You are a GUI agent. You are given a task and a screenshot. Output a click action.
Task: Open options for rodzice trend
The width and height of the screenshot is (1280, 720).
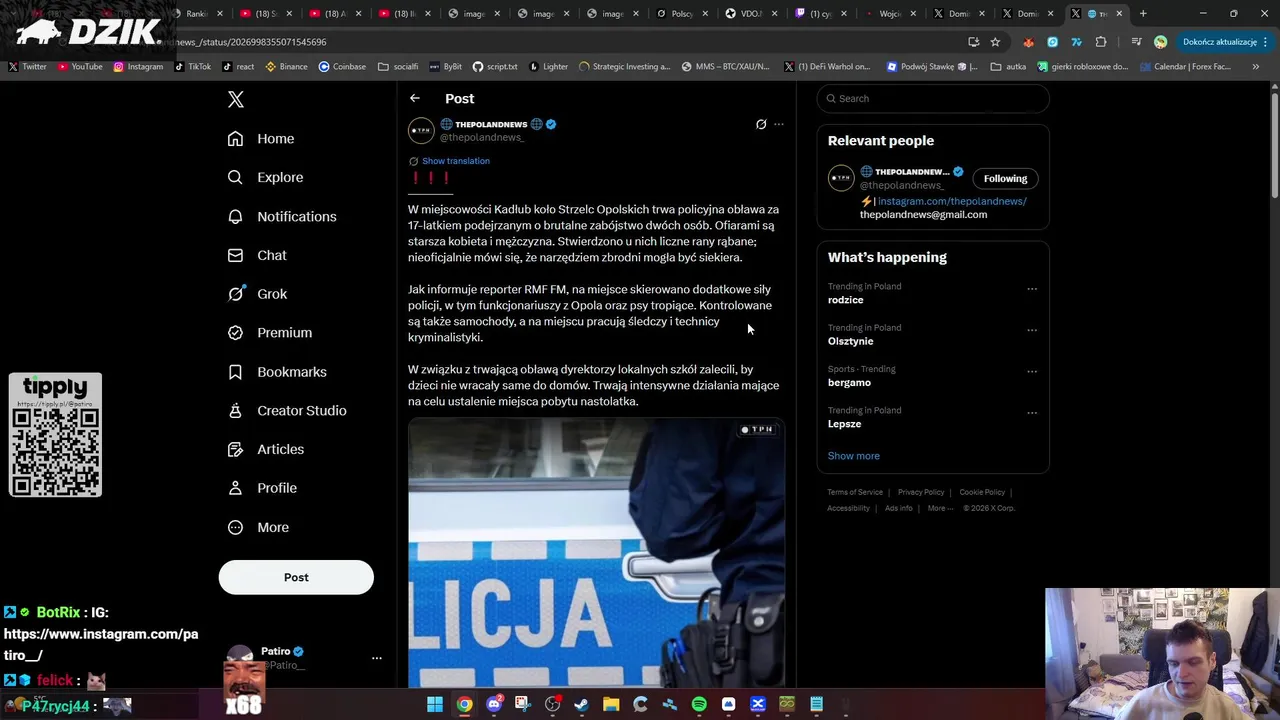click(x=1032, y=289)
